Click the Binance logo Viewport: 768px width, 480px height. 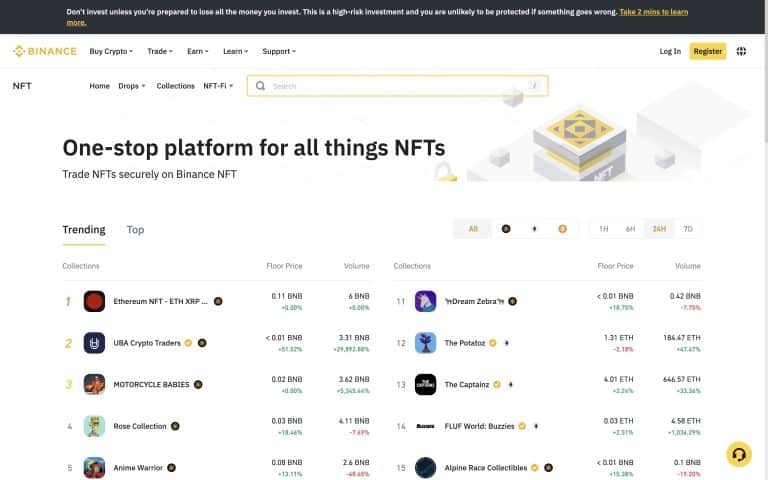45,51
